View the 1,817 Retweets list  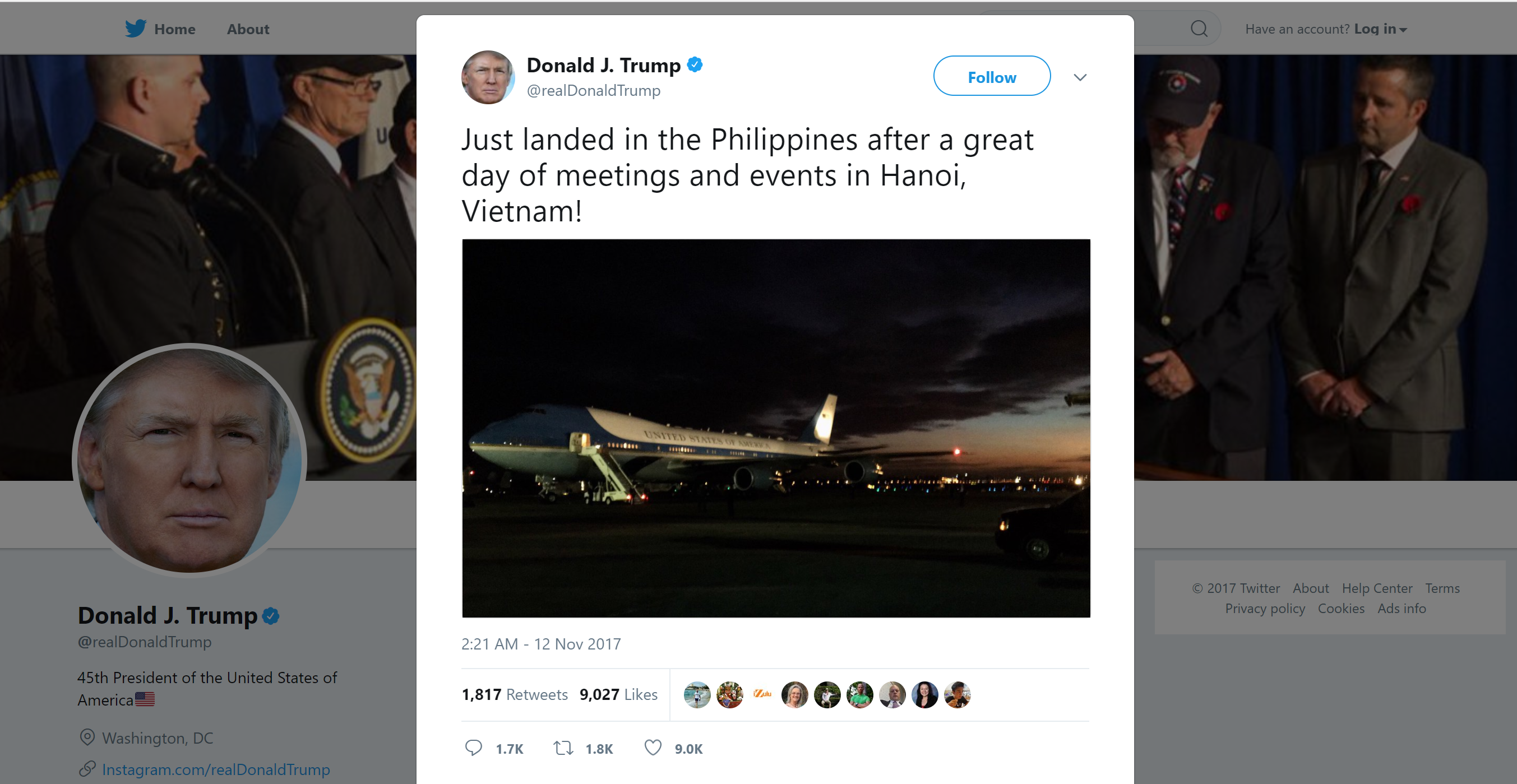pyautogui.click(x=514, y=694)
